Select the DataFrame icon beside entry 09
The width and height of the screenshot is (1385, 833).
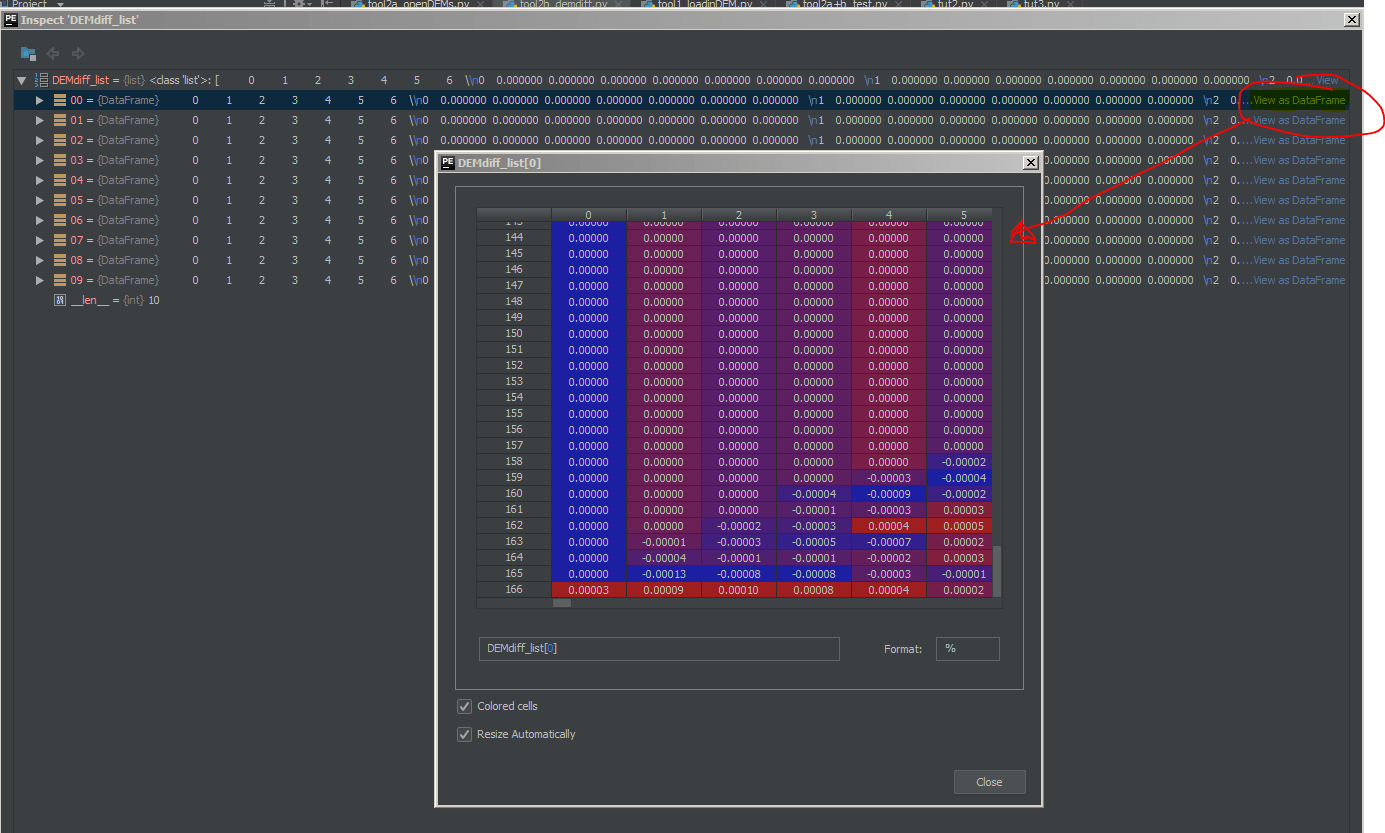tap(58, 280)
